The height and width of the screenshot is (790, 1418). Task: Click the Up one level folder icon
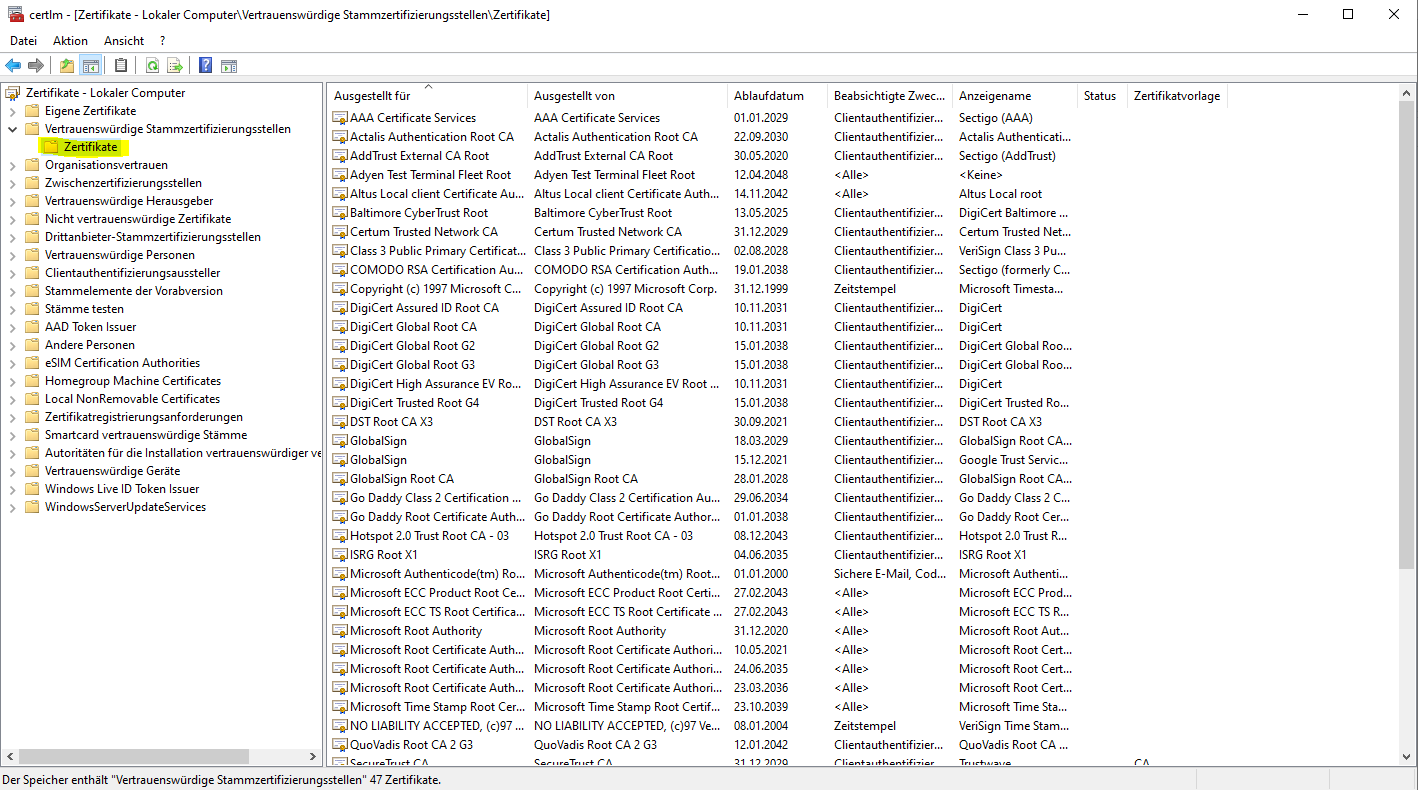pos(67,66)
